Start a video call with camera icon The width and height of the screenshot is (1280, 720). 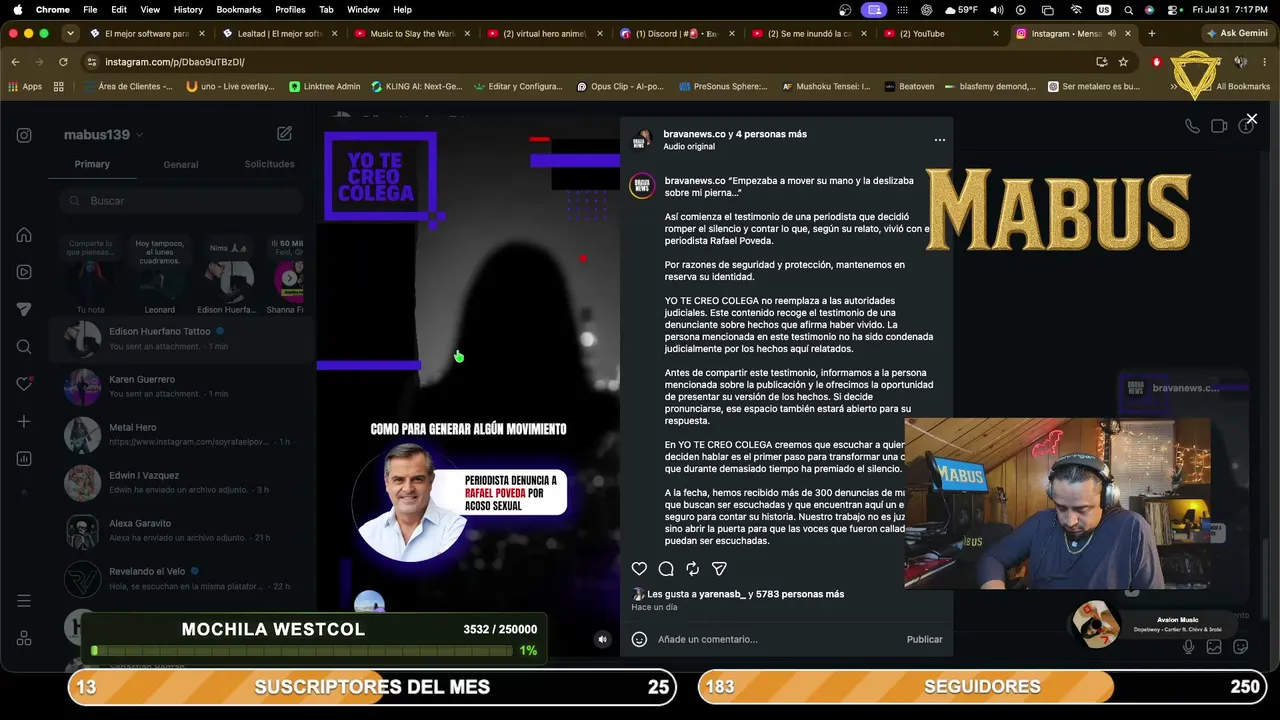(x=1219, y=126)
